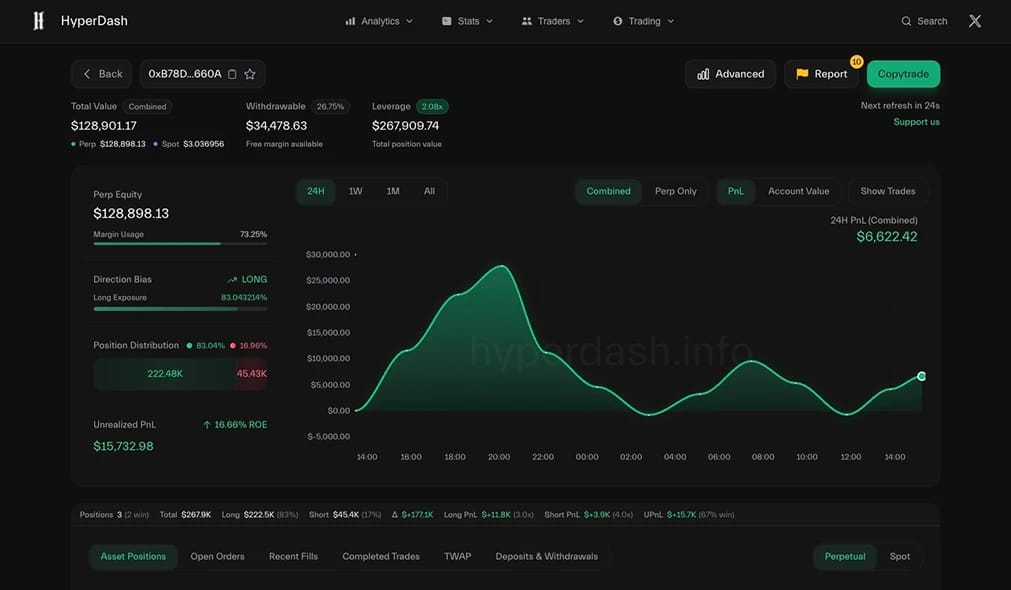Image resolution: width=1011 pixels, height=590 pixels.
Task: Click the back arrow icon
Action: click(x=86, y=74)
